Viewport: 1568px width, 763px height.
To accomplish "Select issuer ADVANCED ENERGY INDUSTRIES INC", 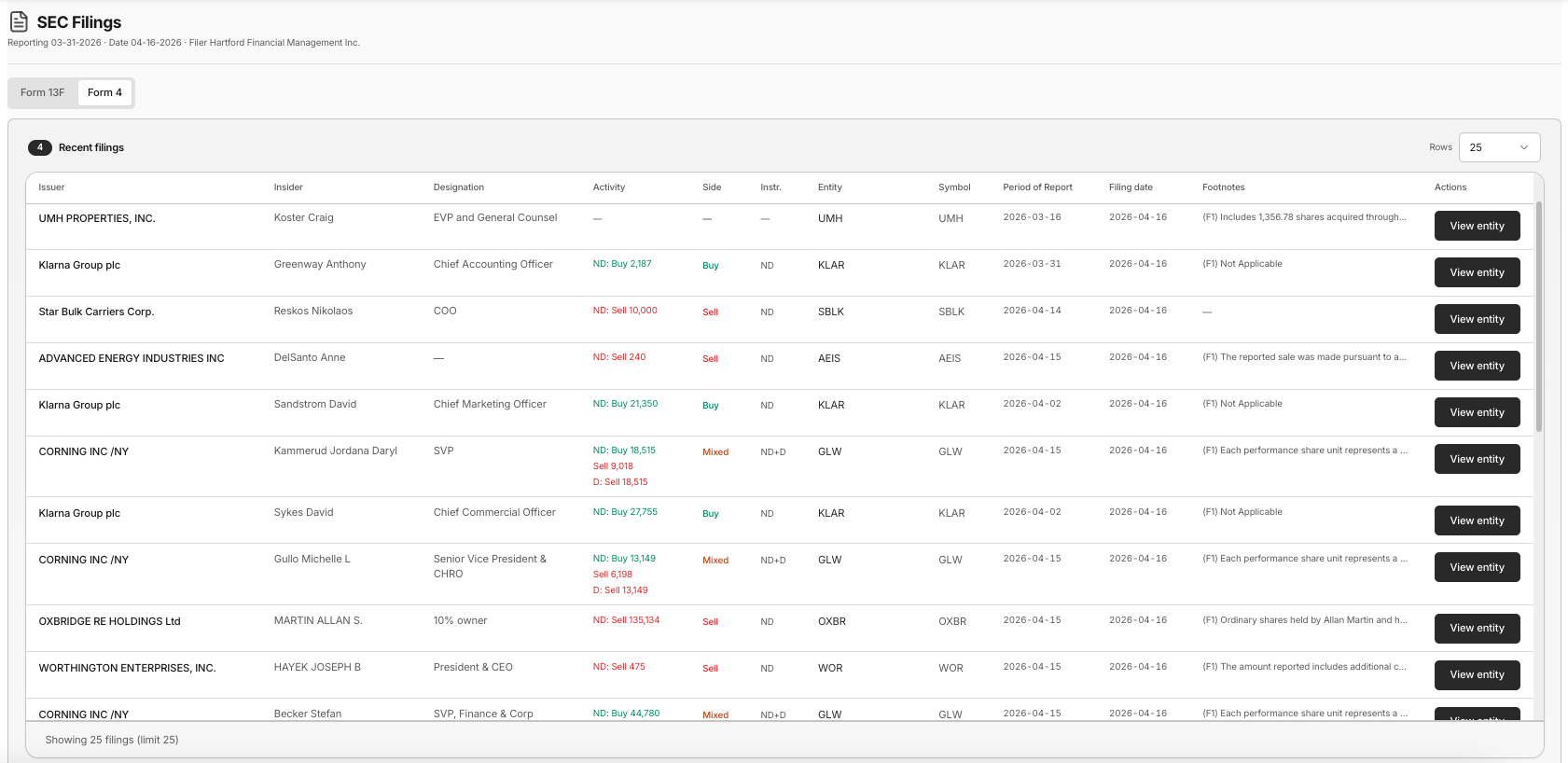I will point(132,358).
